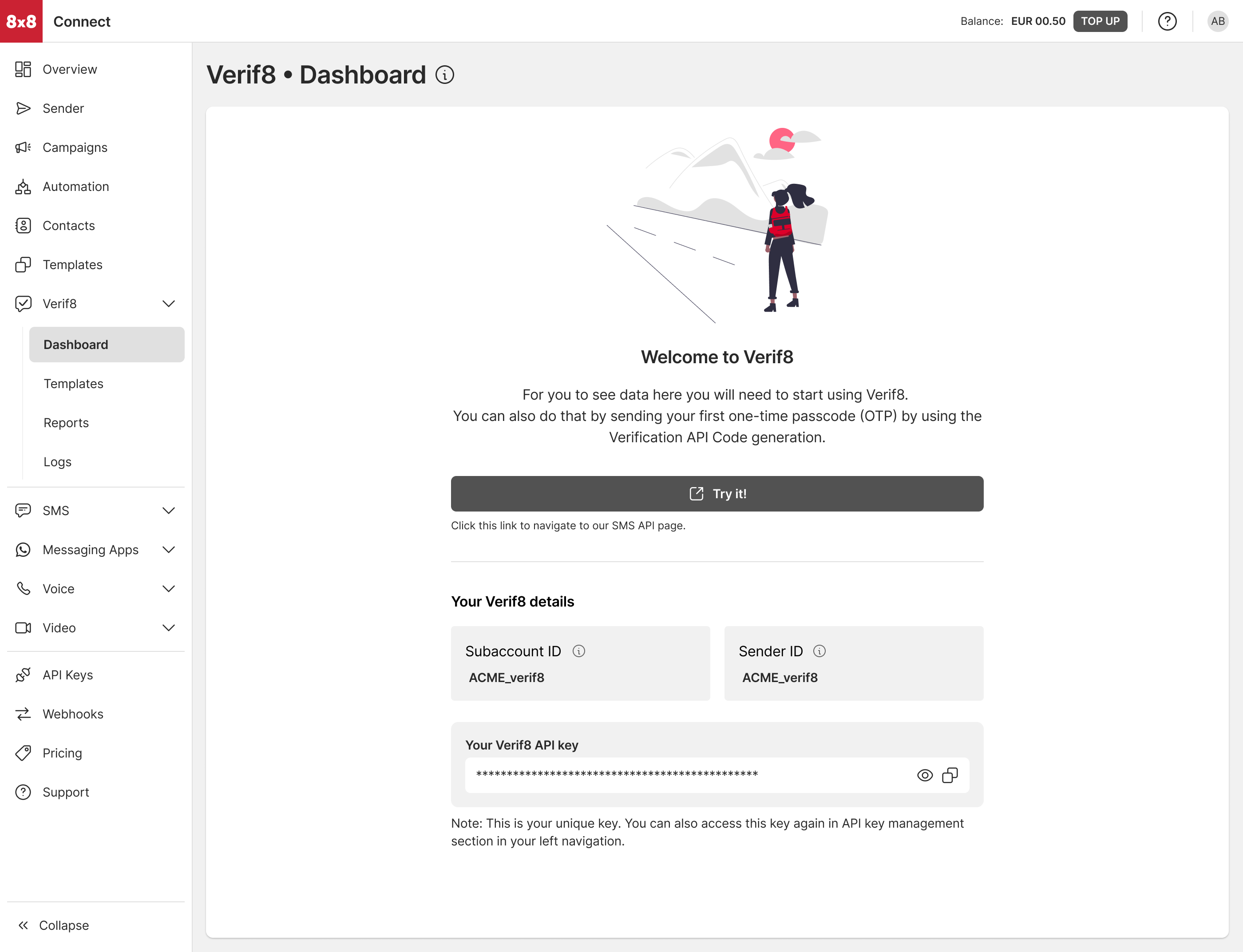The image size is (1243, 952).
Task: Show info tooltip next to Sender ID
Action: pyautogui.click(x=821, y=651)
